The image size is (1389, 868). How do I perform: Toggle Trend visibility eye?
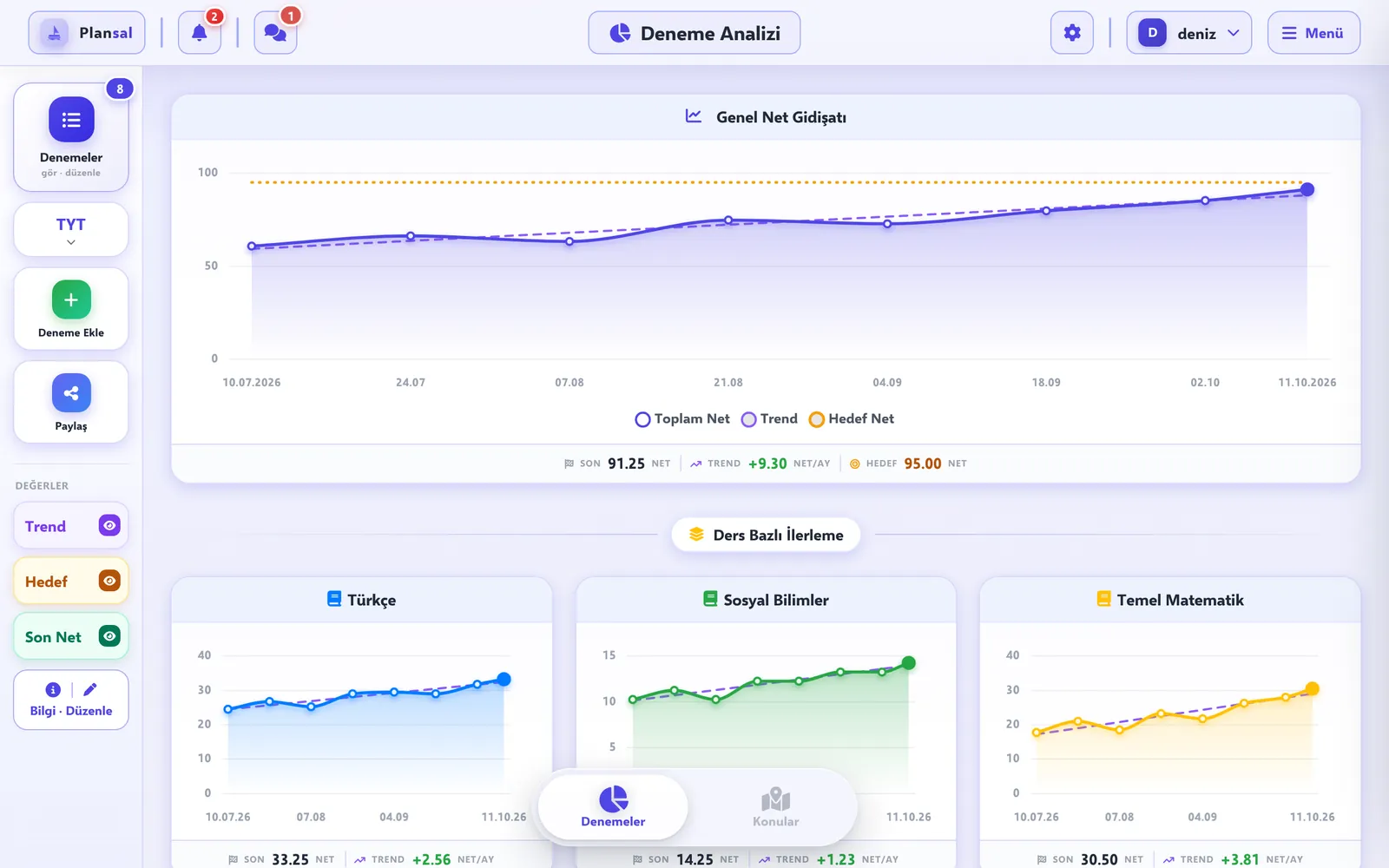coord(109,525)
